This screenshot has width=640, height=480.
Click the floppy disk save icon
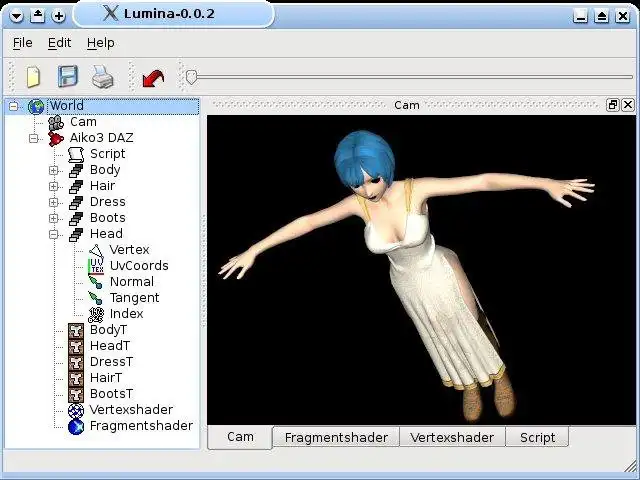coord(68,76)
